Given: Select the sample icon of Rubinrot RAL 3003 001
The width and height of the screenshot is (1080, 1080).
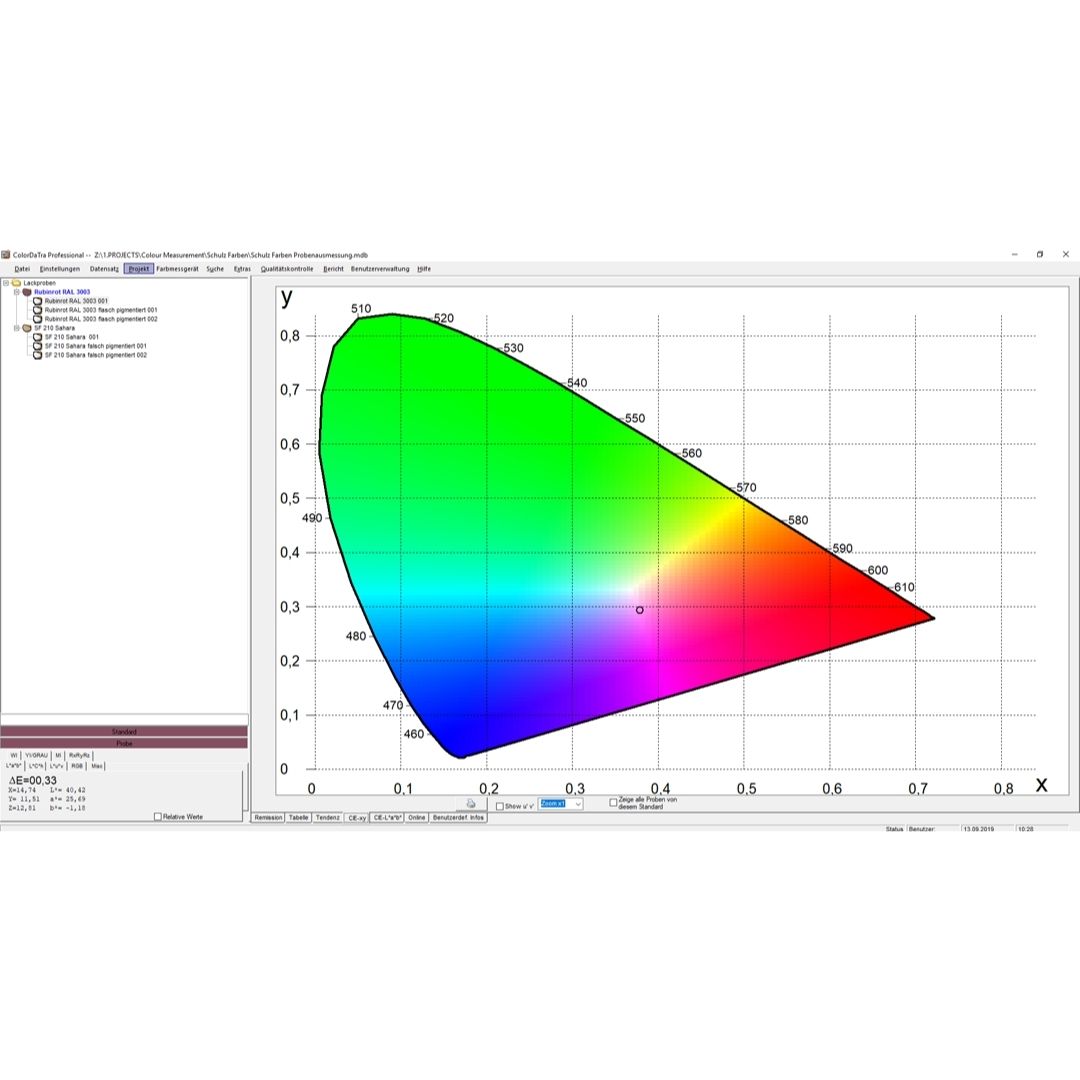Looking at the screenshot, I should pyautogui.click(x=37, y=301).
